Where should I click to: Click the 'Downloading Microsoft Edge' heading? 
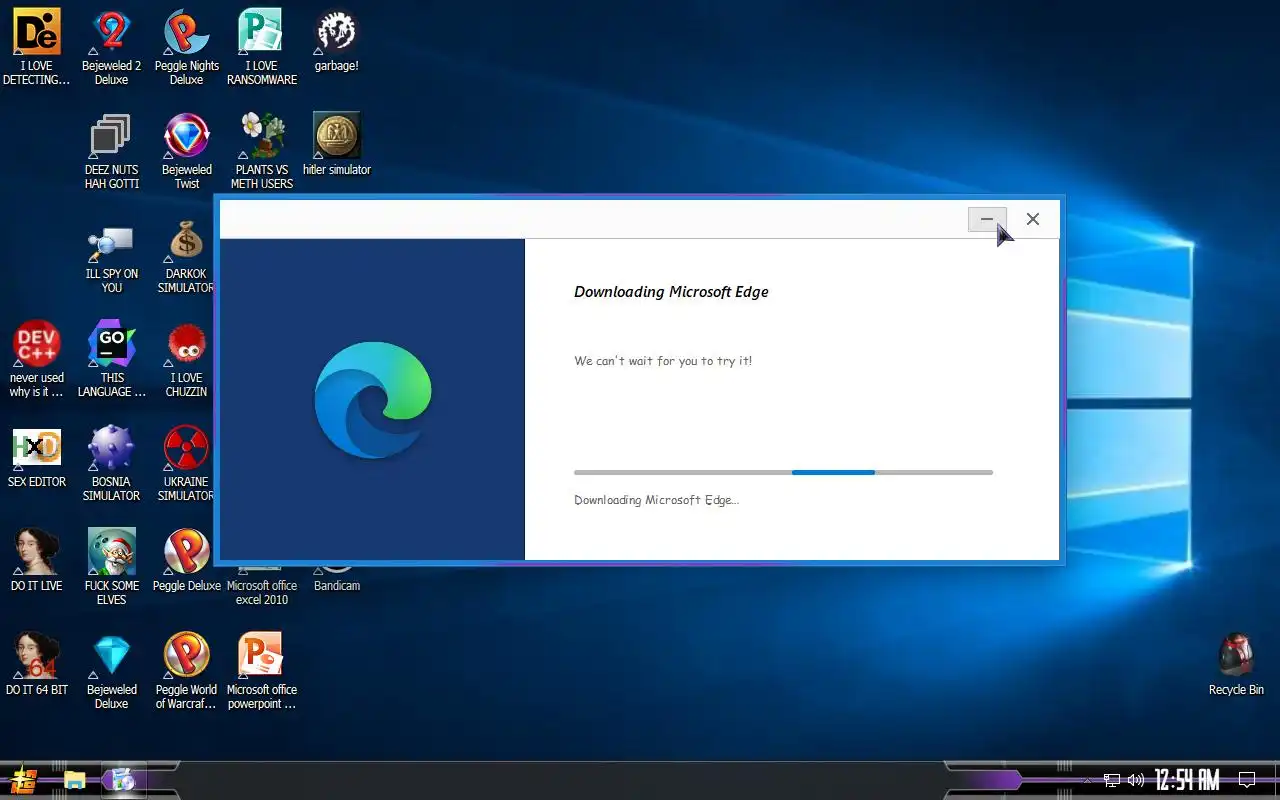[671, 292]
